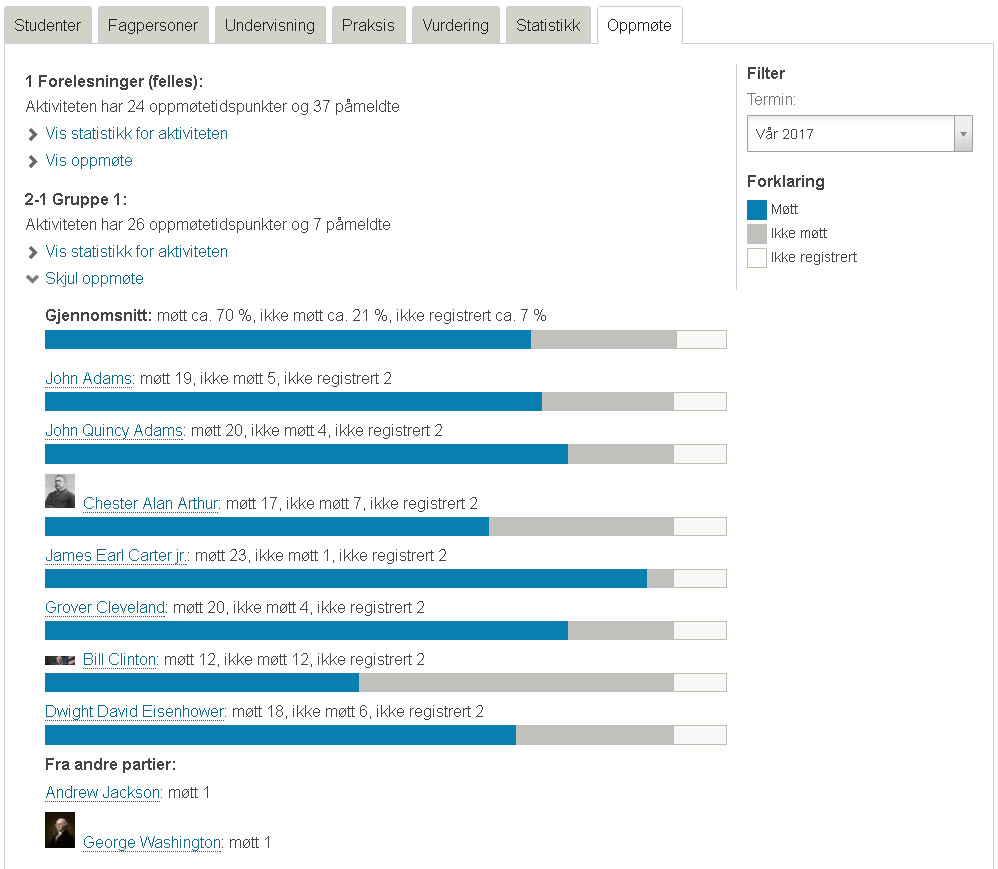Click the Filter heading text
The width and height of the screenshot is (998, 869).
point(766,73)
